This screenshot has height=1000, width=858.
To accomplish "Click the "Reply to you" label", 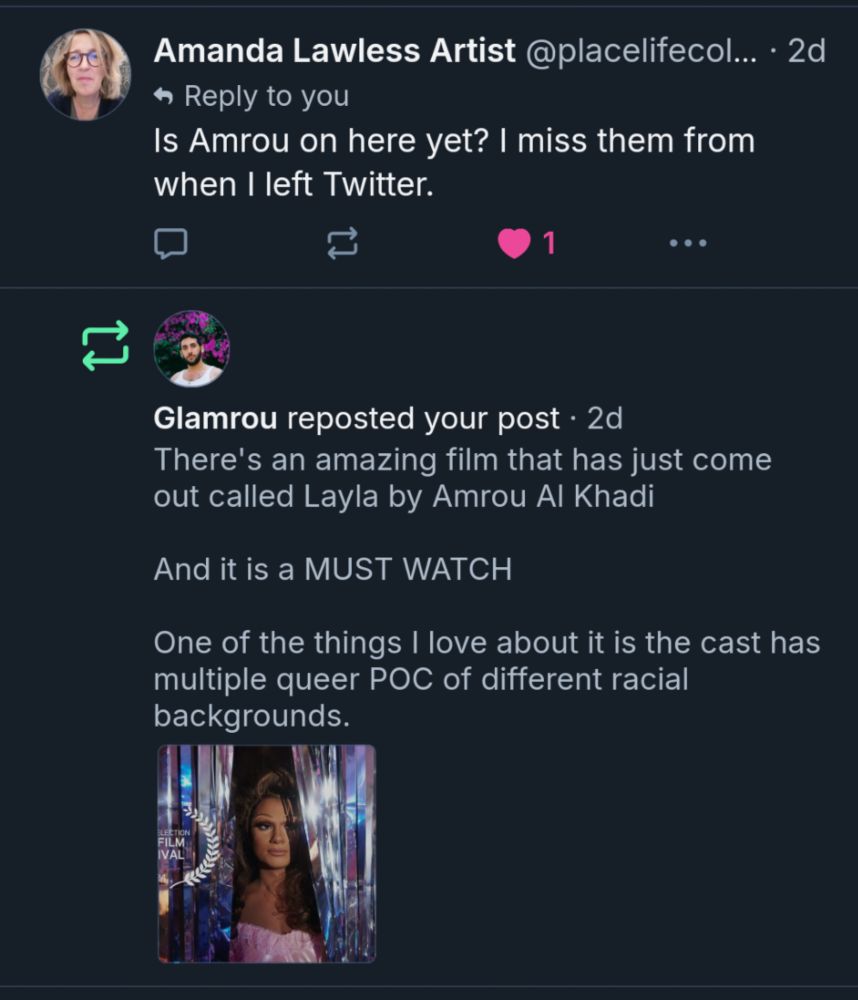I will click(266, 97).
